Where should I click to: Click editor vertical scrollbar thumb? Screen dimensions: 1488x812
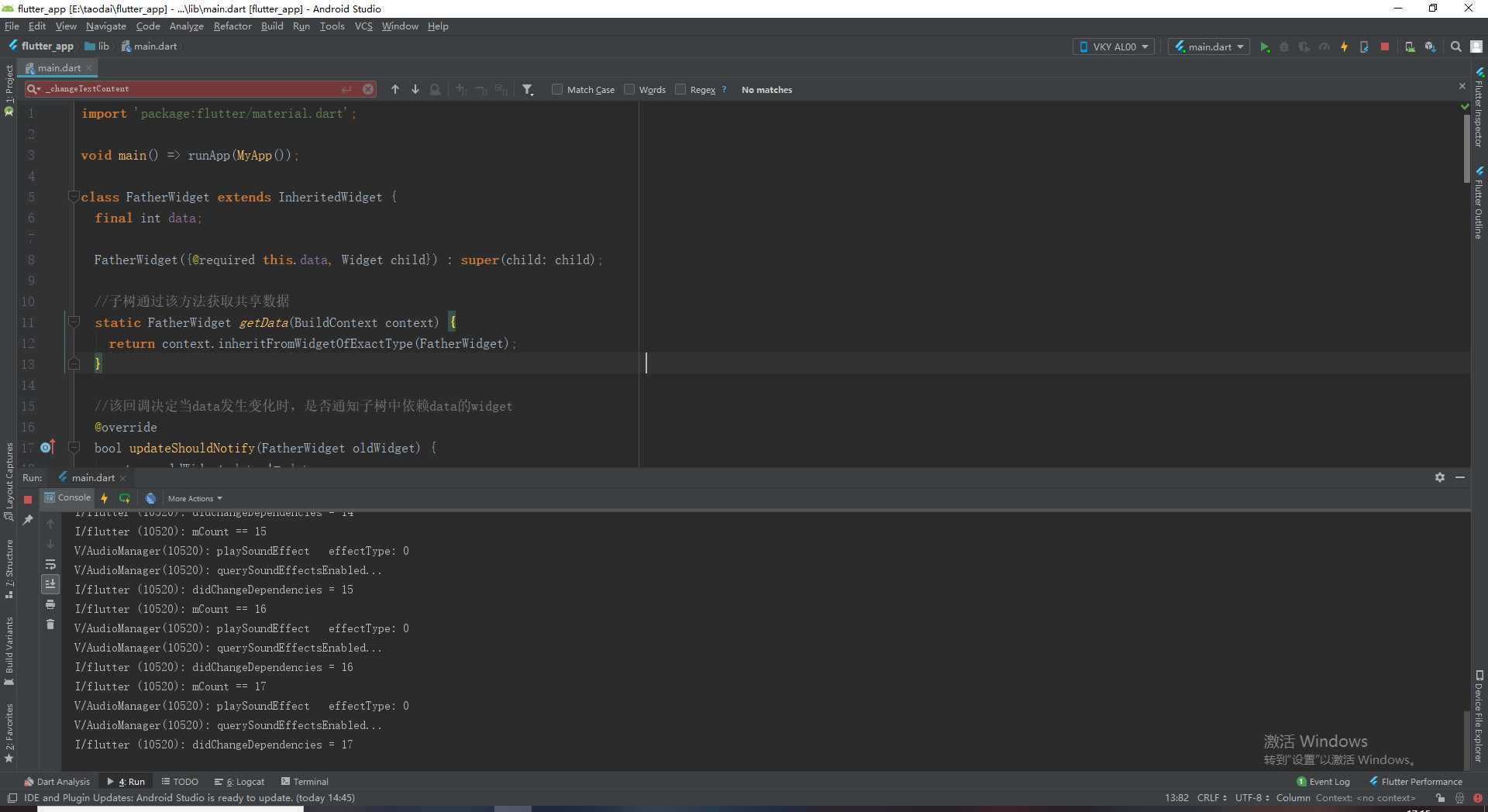click(1466, 147)
